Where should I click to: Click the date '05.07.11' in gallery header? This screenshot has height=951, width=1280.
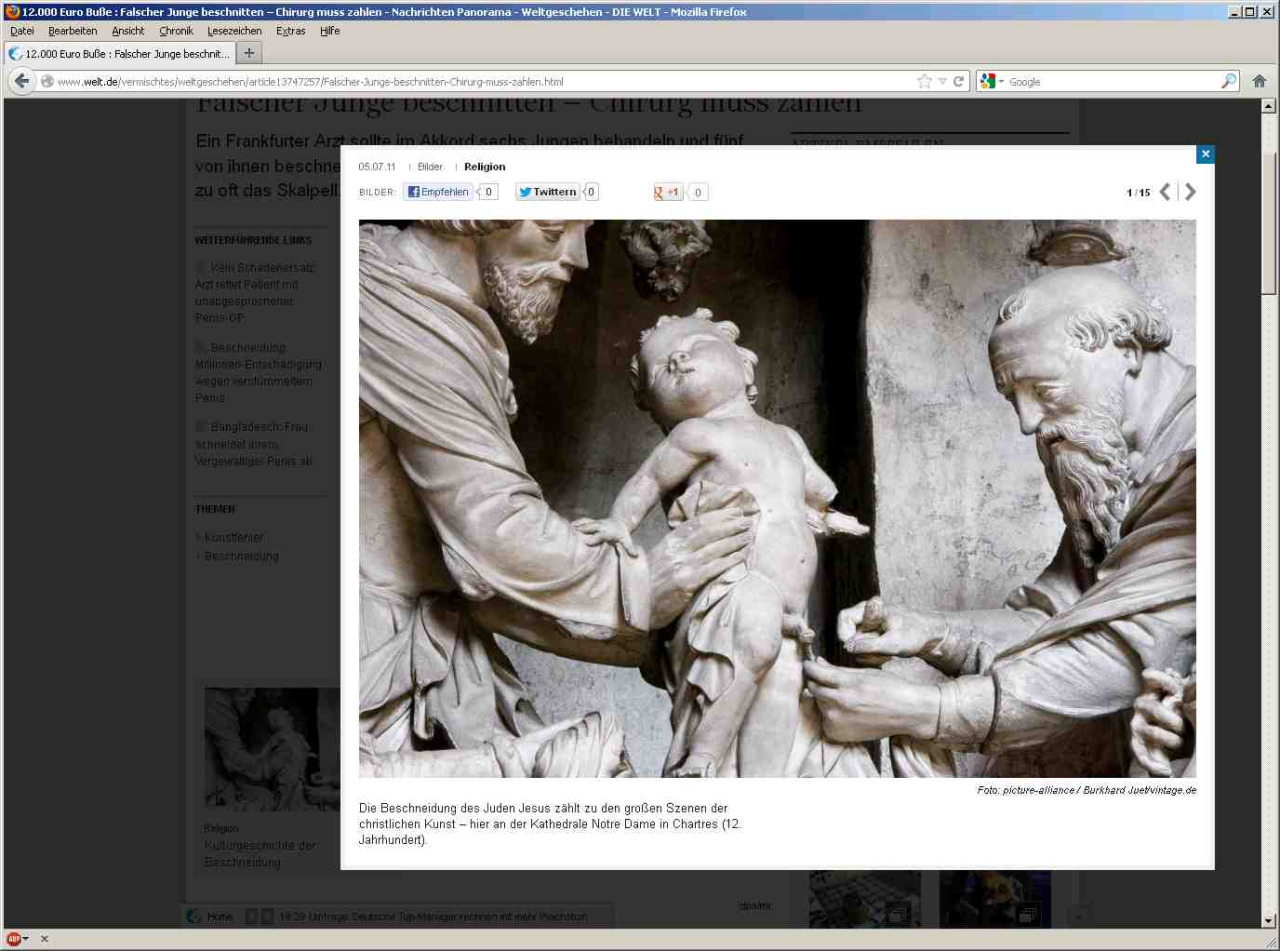click(377, 167)
